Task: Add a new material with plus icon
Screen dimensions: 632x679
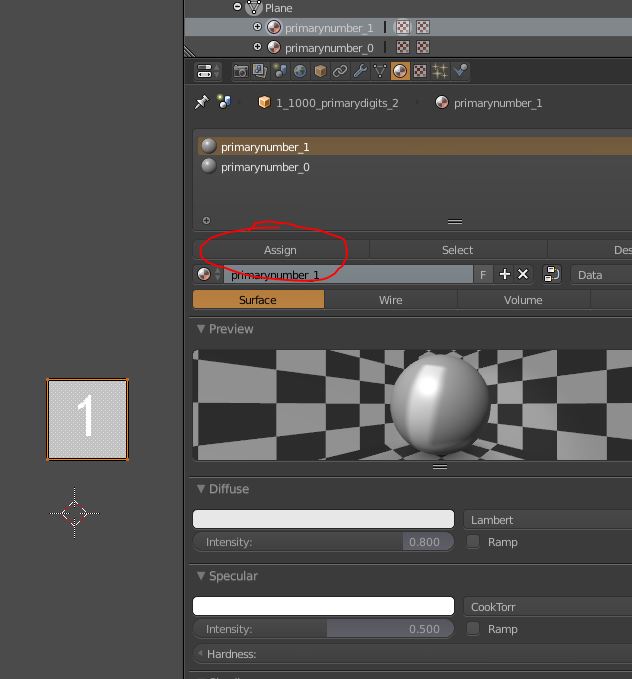Action: (x=504, y=274)
